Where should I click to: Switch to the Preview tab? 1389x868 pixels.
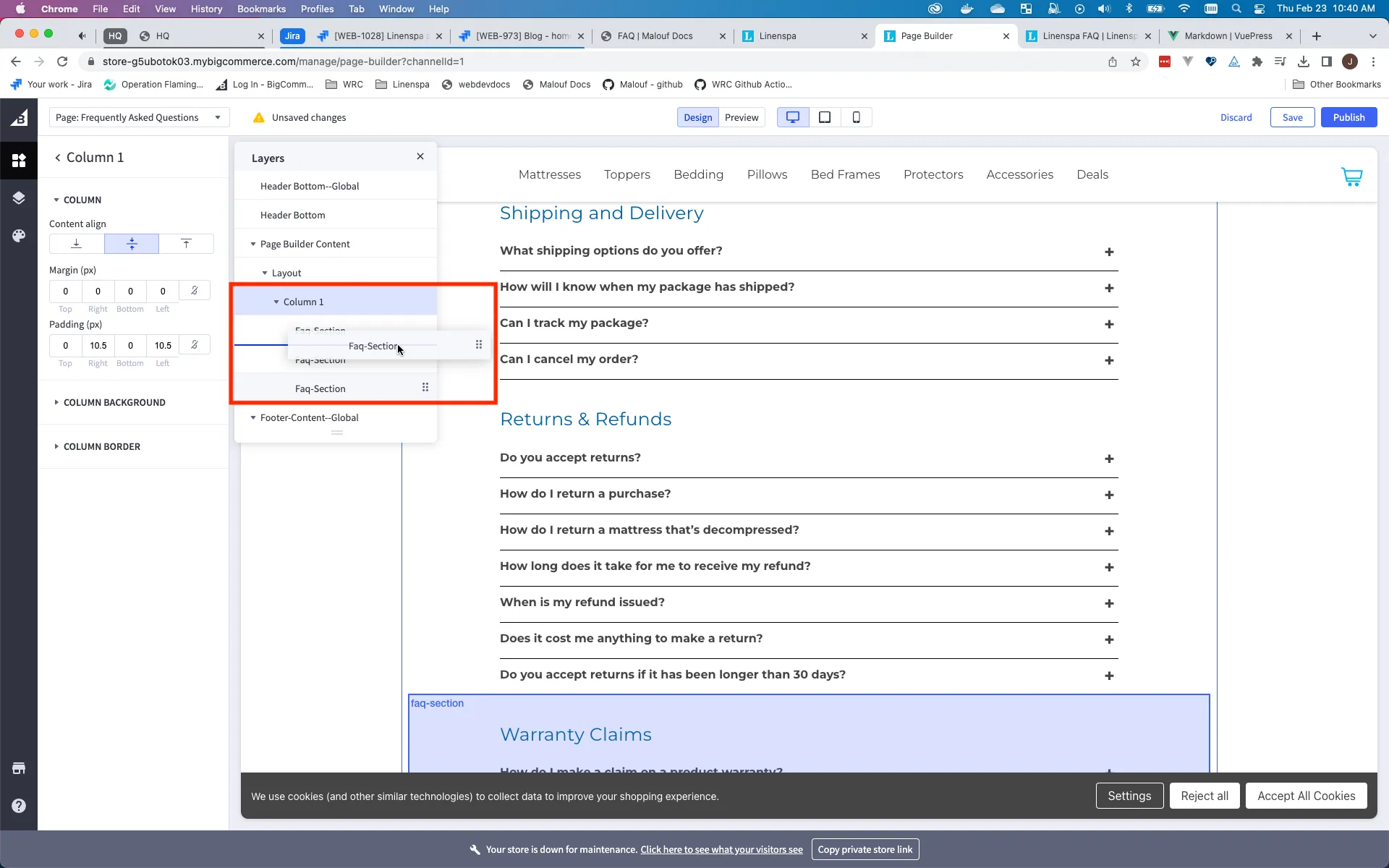tap(742, 117)
